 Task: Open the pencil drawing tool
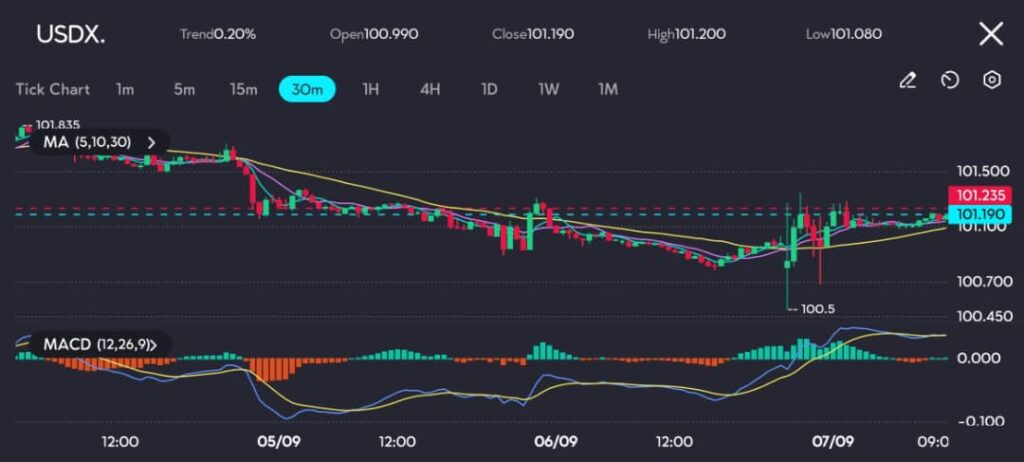click(x=908, y=81)
